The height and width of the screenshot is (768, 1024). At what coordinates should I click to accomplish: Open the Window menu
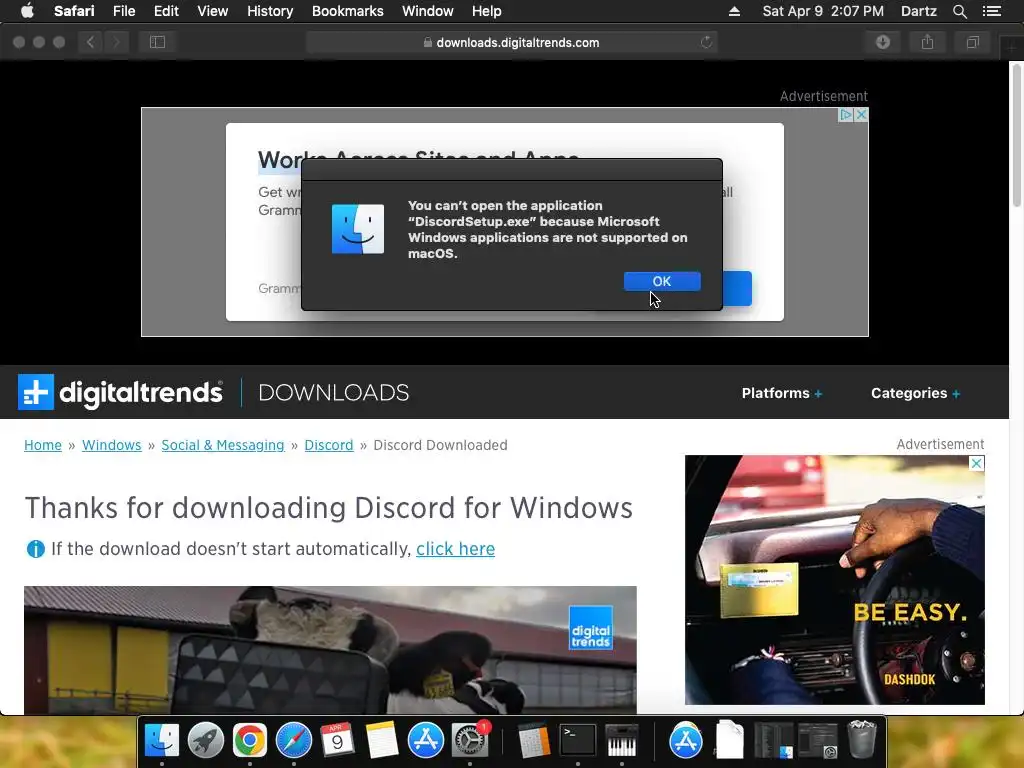tap(428, 11)
